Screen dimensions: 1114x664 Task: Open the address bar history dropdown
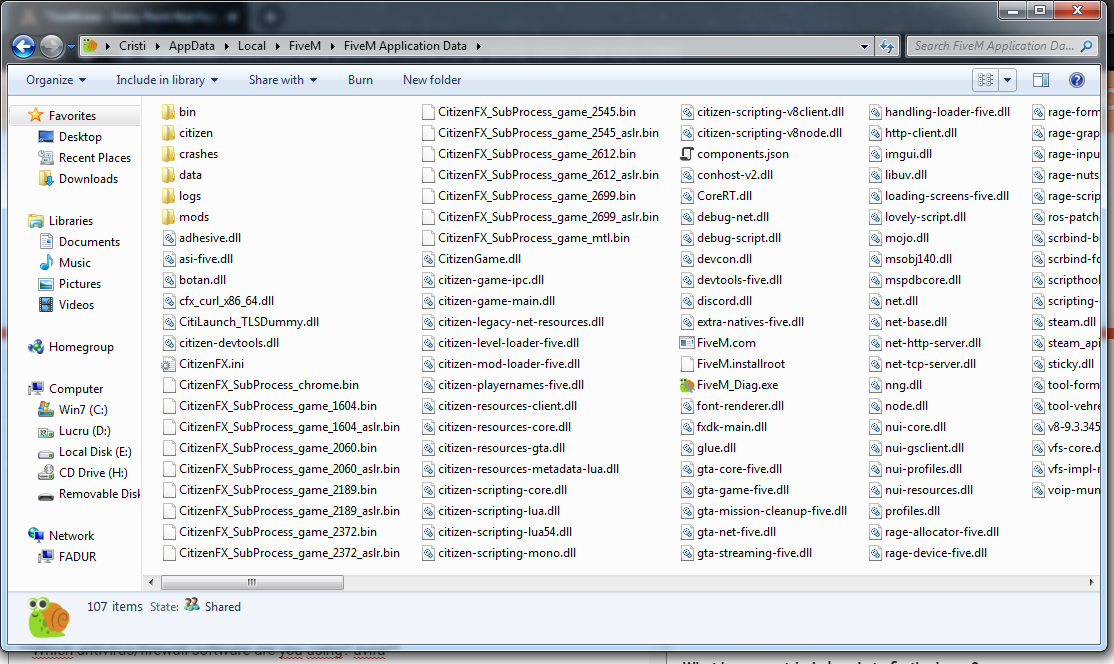coord(864,46)
